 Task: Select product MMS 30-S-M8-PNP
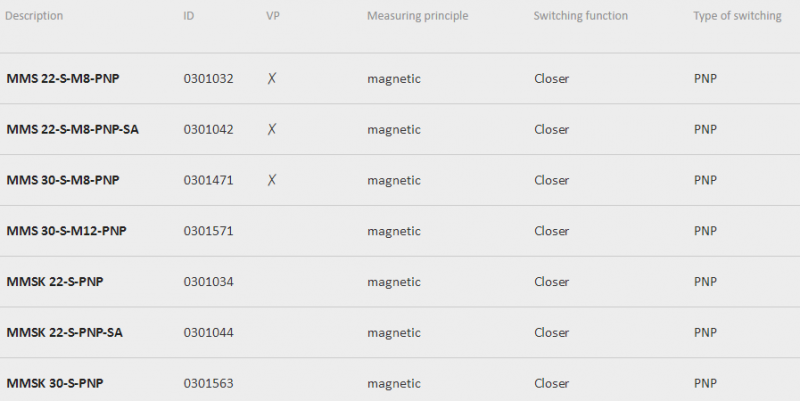pos(63,180)
